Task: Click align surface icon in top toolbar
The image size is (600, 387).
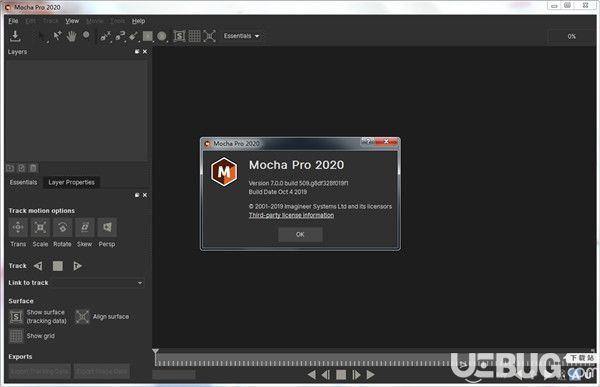Action: coord(209,36)
